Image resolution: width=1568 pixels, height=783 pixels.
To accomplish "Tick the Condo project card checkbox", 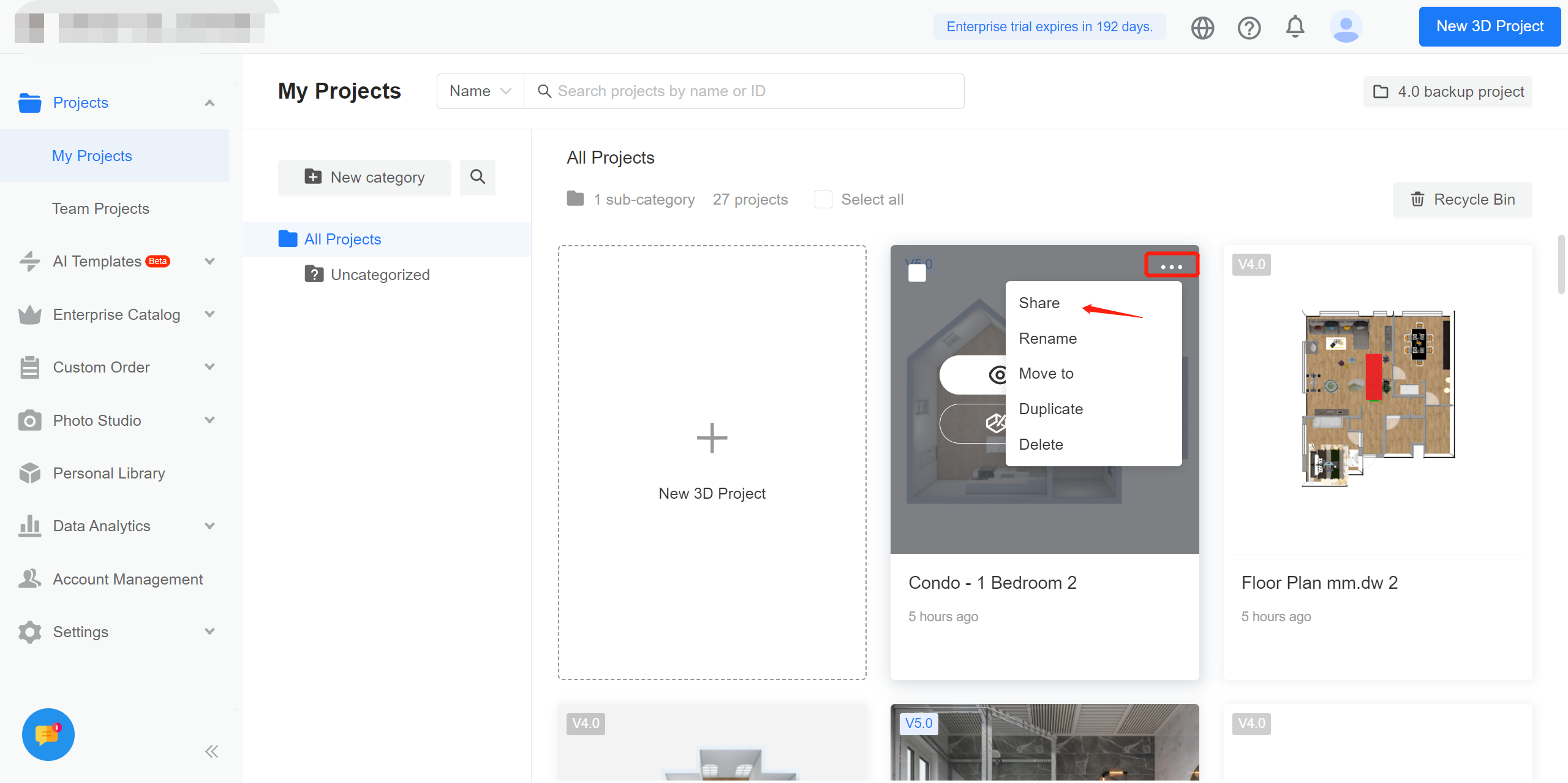I will (x=917, y=273).
